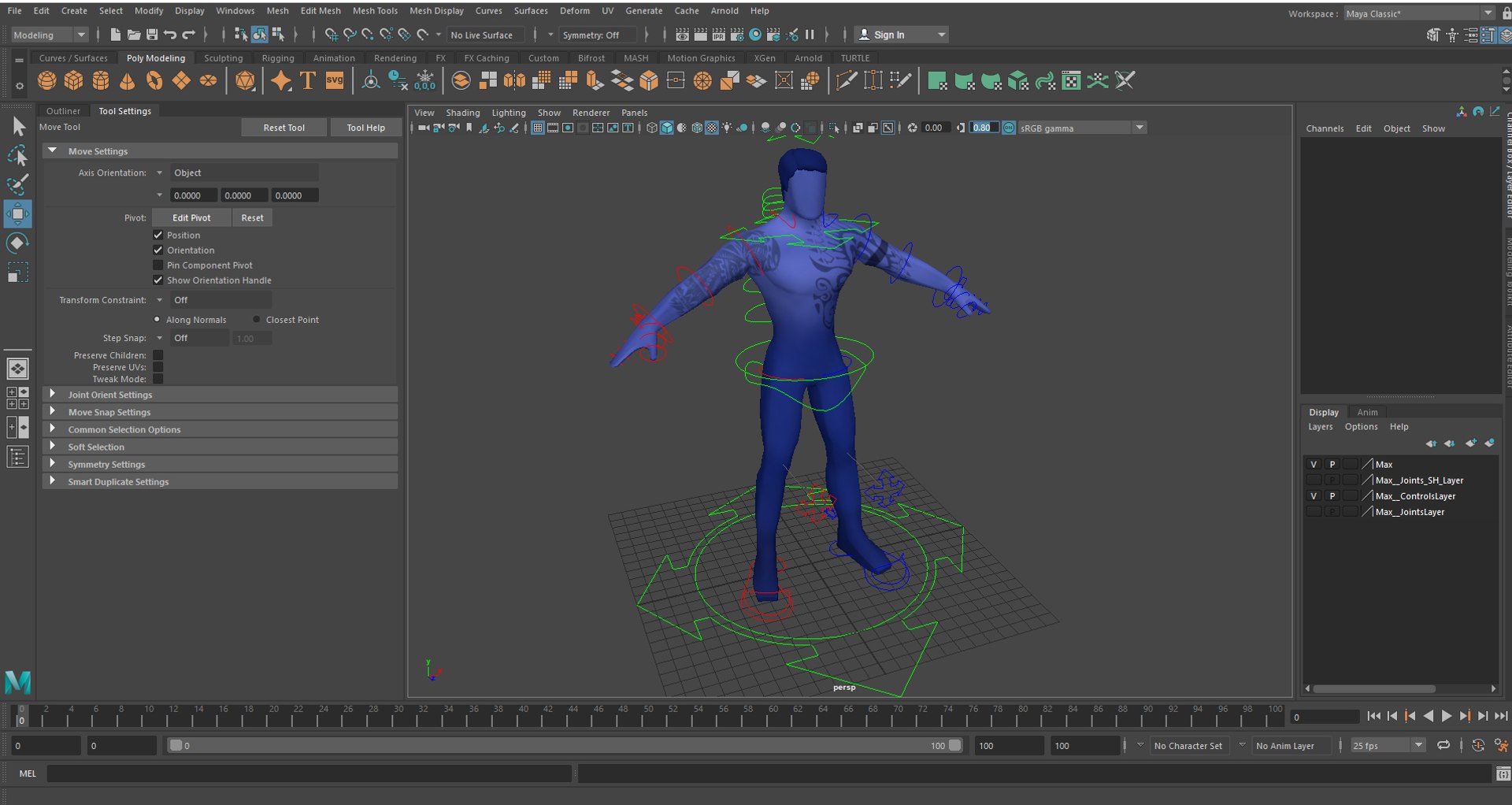Click the Loop playback icon
1512x805 pixels.
click(x=1443, y=745)
